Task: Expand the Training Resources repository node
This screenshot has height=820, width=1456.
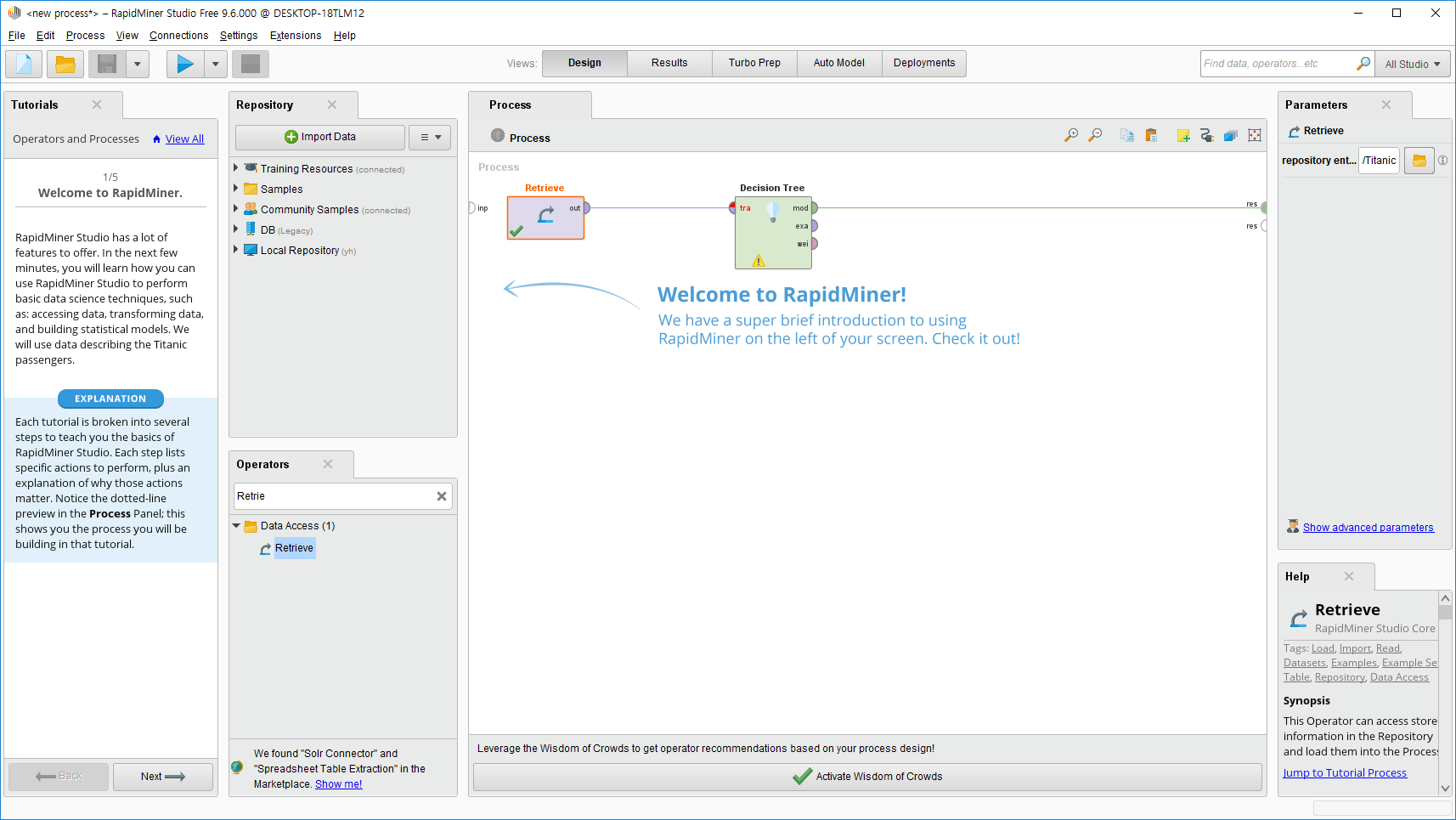Action: coord(236,168)
